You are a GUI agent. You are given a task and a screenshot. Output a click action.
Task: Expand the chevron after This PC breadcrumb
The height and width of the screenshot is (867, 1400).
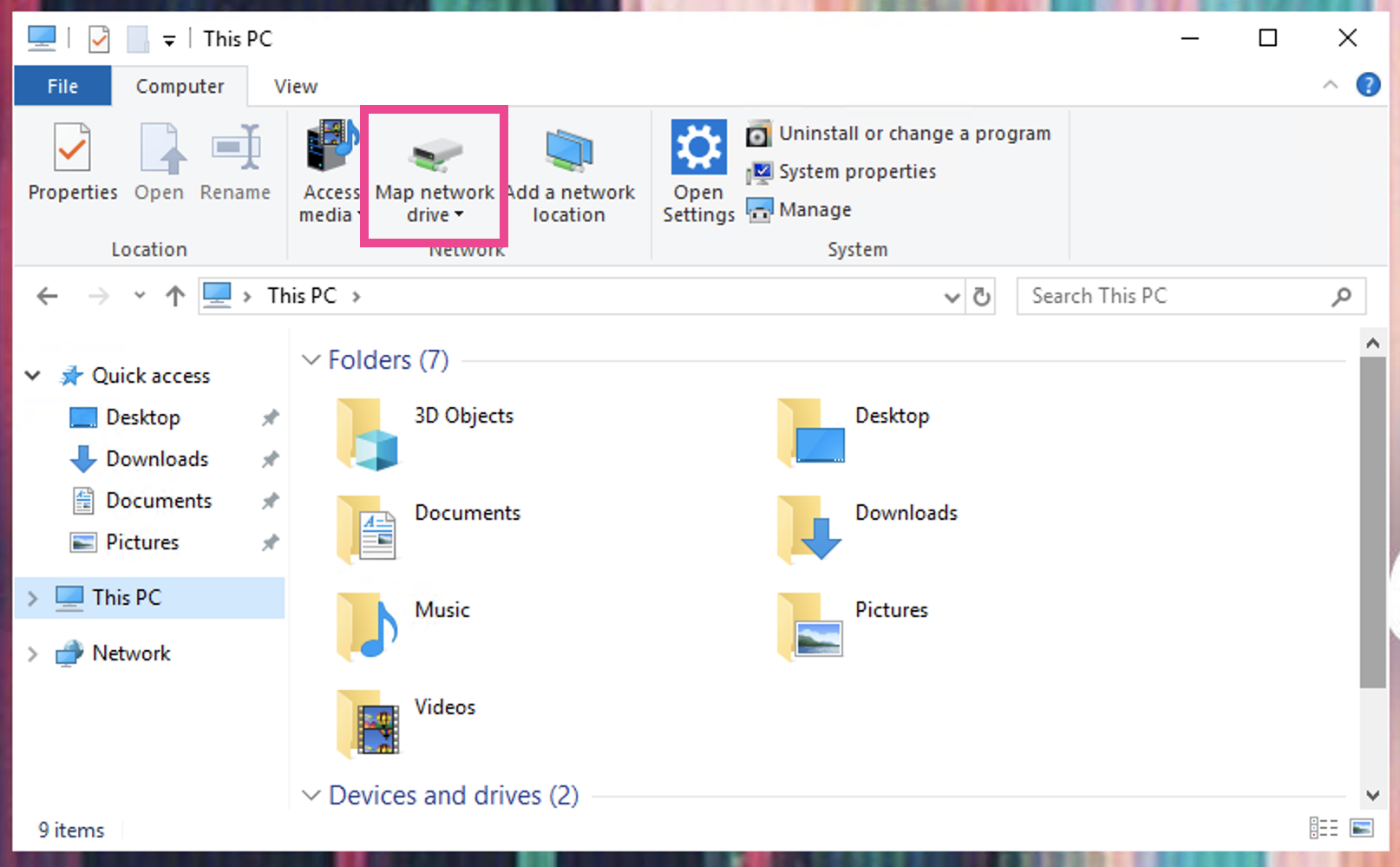pyautogui.click(x=357, y=297)
